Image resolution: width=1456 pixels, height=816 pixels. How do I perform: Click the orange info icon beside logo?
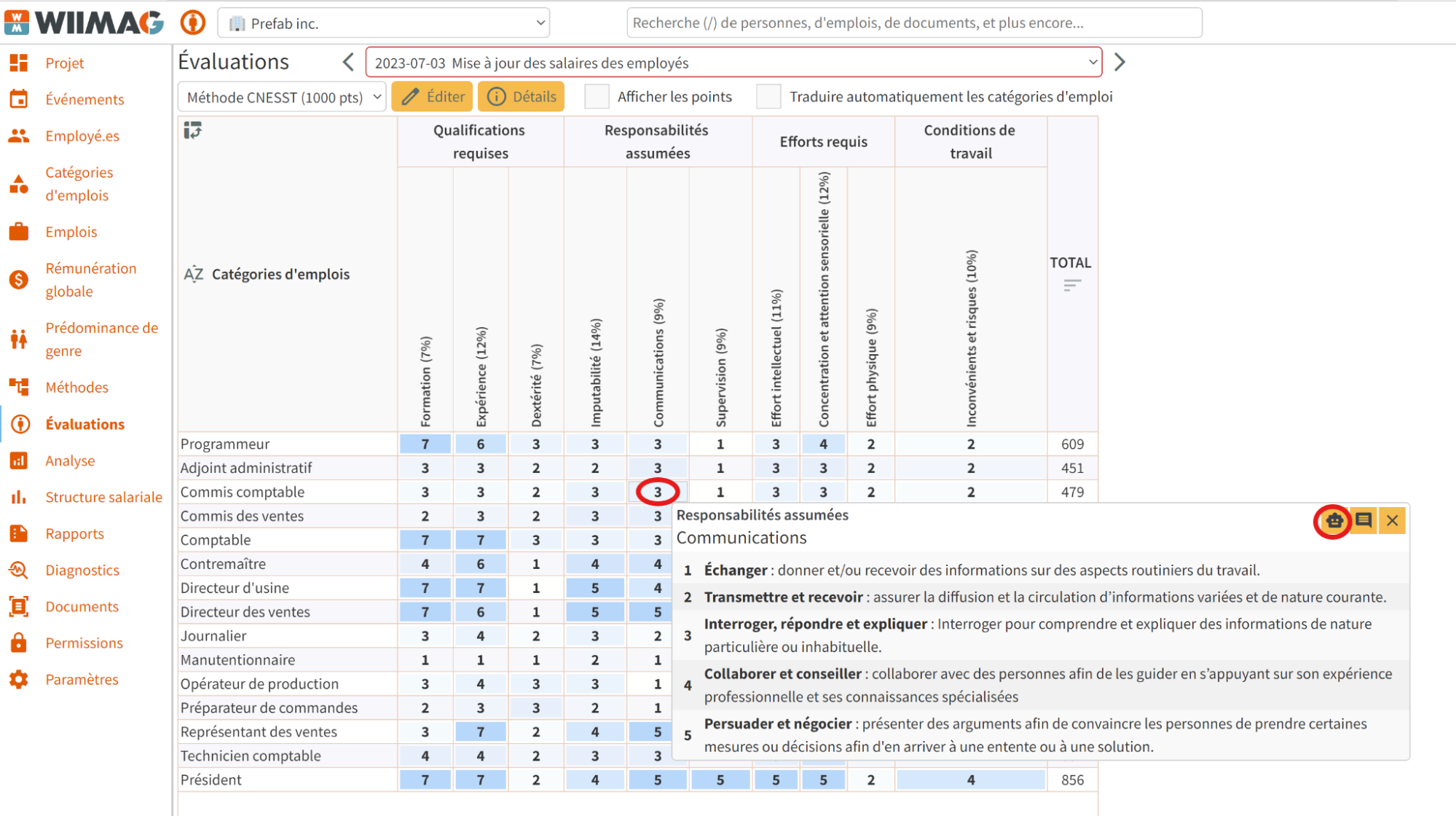(193, 23)
